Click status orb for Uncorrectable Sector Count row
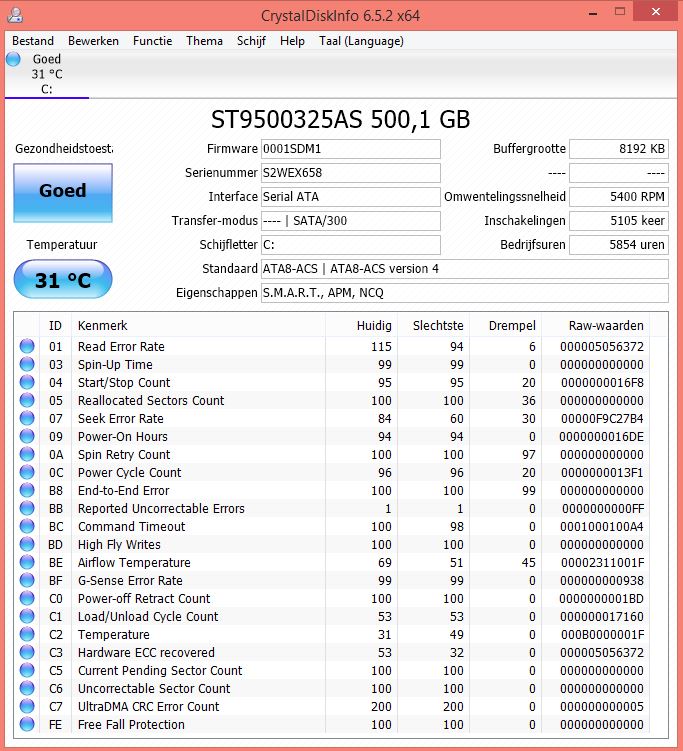 pyautogui.click(x=27, y=688)
